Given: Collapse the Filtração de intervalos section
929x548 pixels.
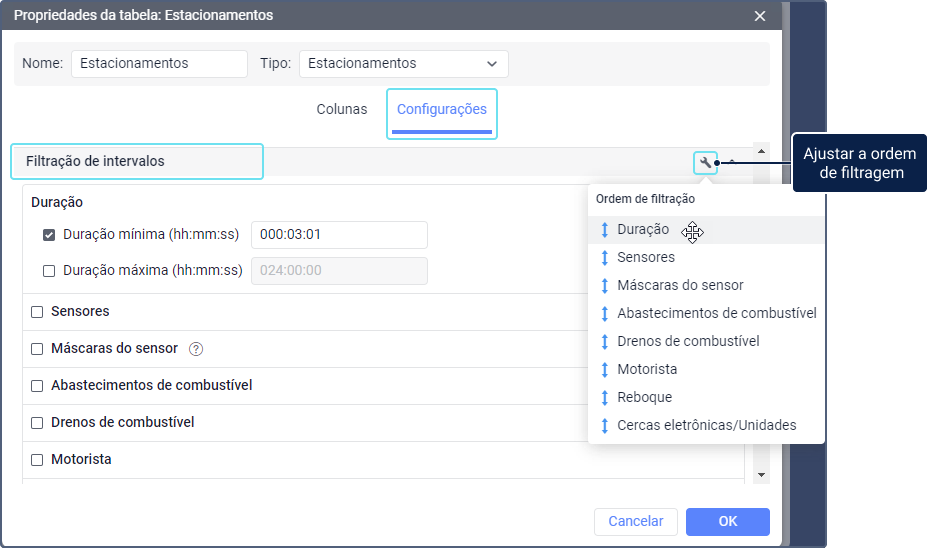Looking at the screenshot, I should [x=731, y=162].
